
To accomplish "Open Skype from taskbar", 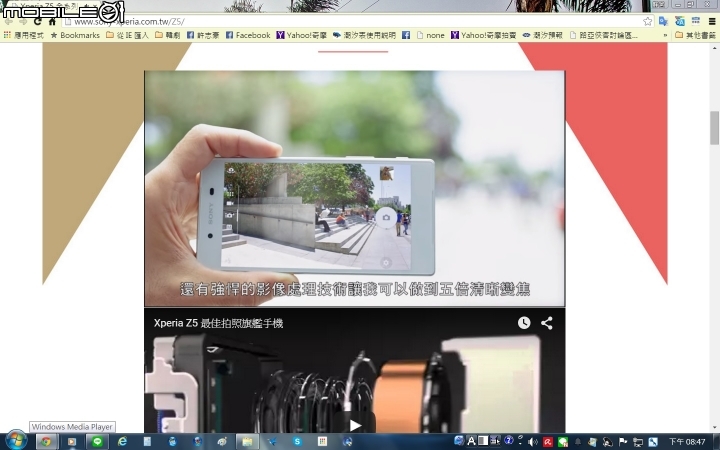I will click(x=297, y=442).
